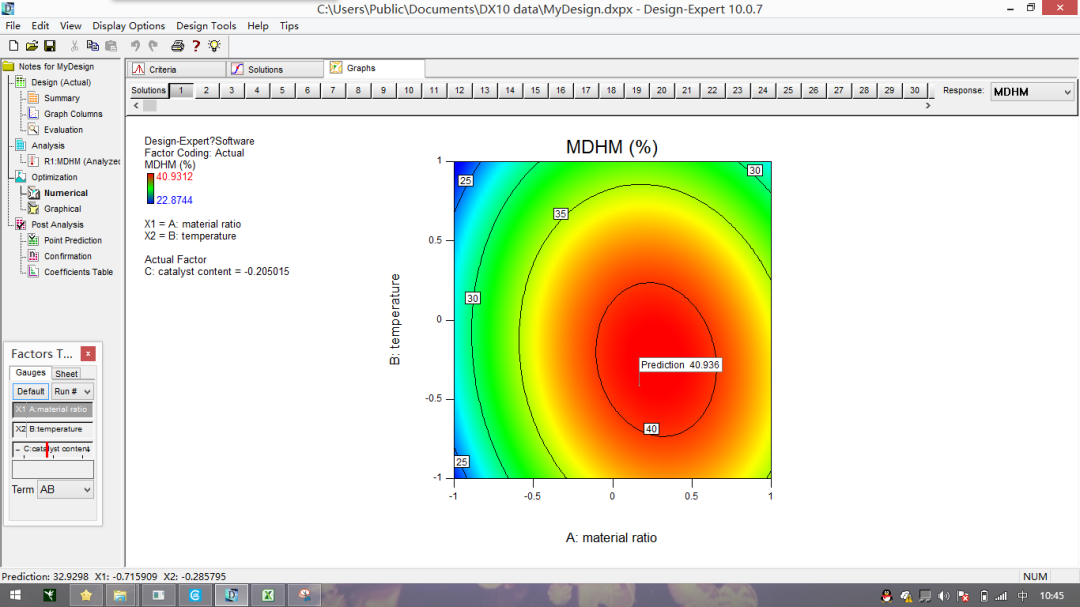Paste using the toolbar clipboard icon
Viewport: 1080px width, 607px height.
(111, 46)
